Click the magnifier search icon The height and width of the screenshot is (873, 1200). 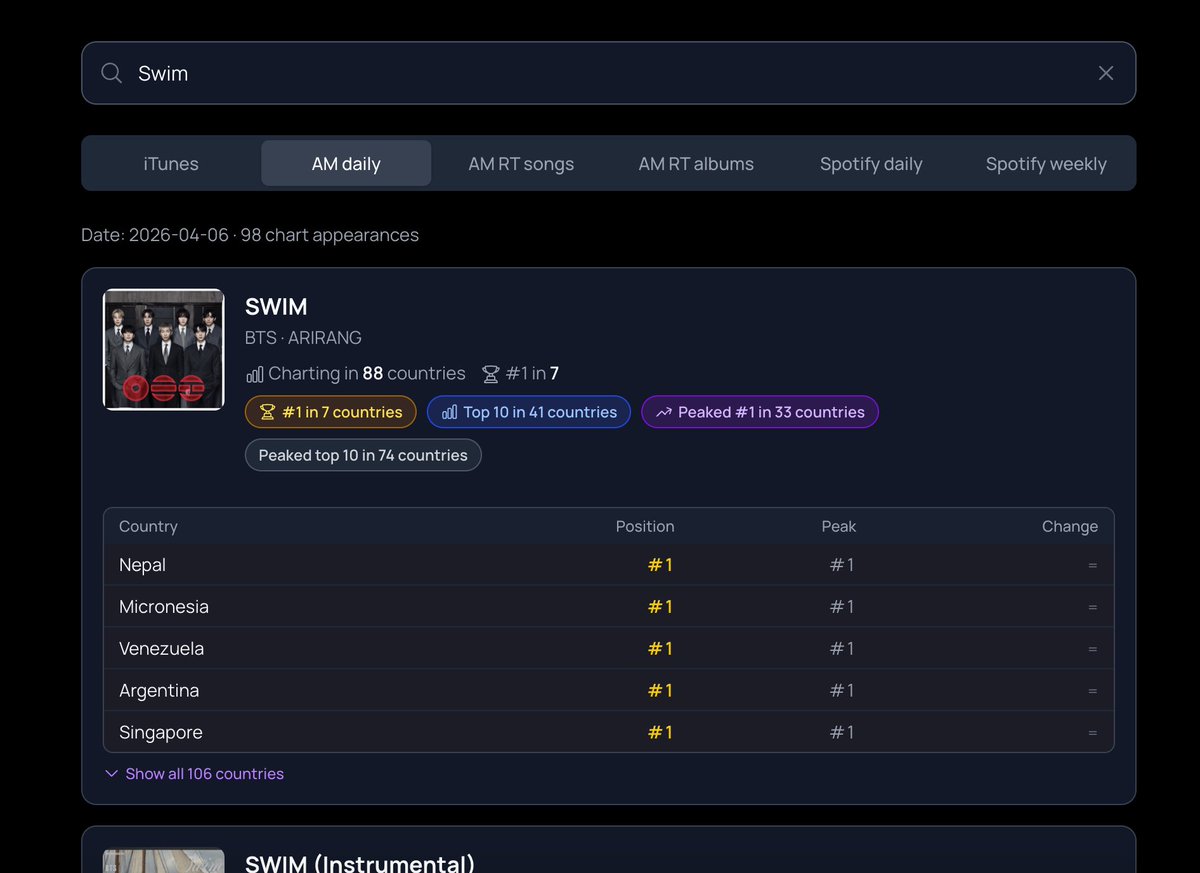click(x=112, y=73)
